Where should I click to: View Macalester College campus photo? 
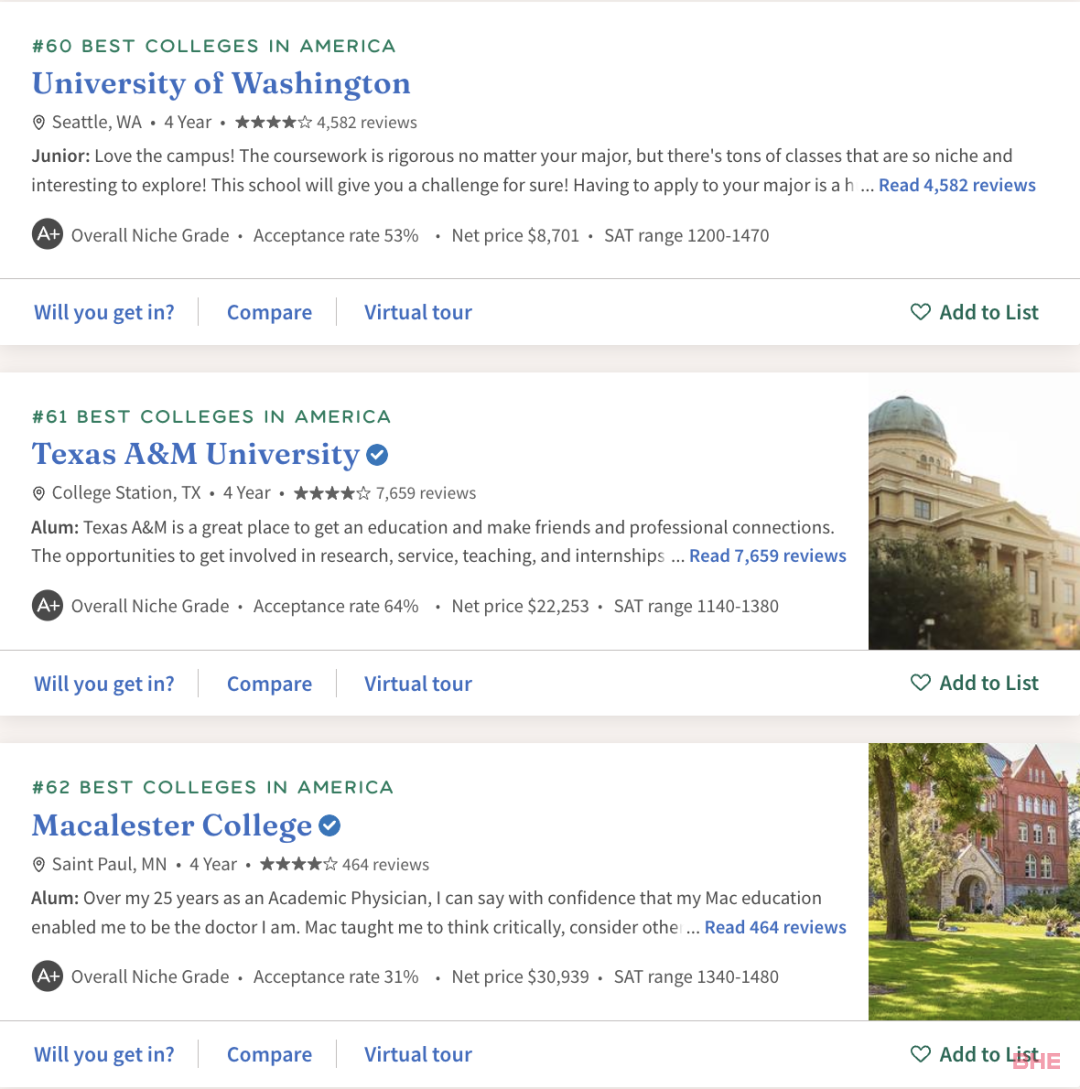974,881
